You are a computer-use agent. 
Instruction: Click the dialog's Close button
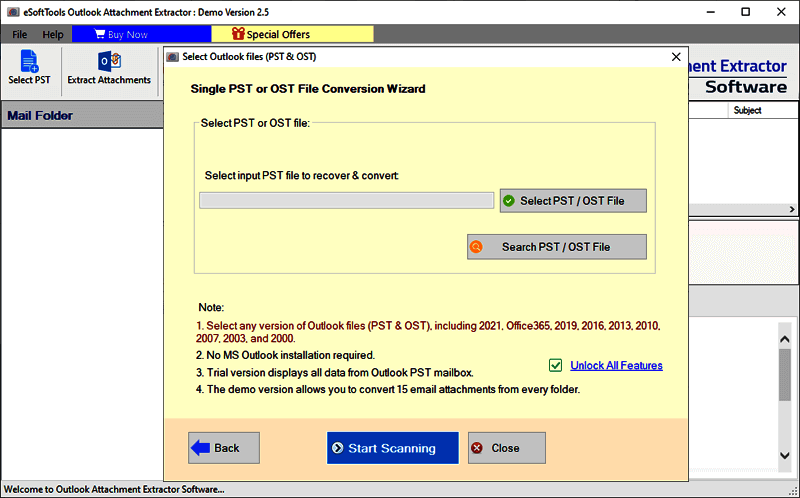[x=507, y=448]
